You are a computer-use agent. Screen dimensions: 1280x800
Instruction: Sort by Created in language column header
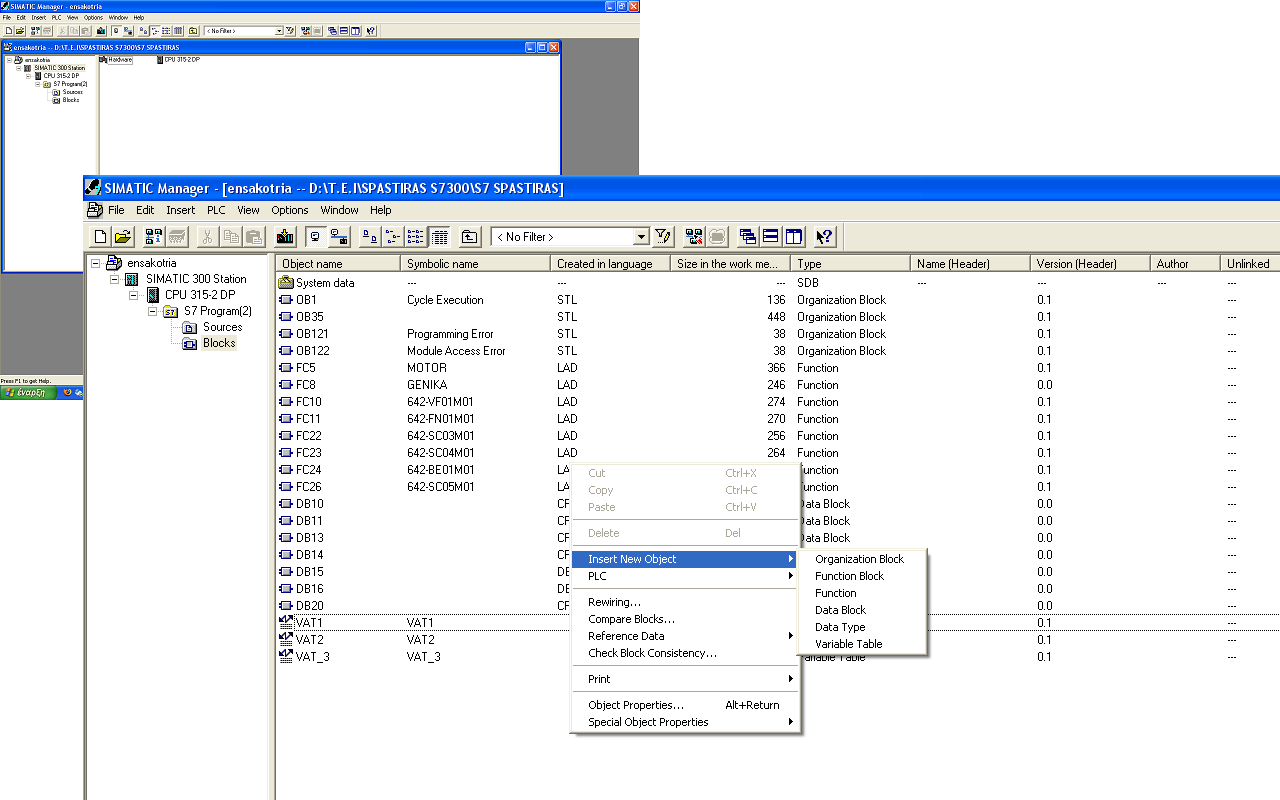610,264
